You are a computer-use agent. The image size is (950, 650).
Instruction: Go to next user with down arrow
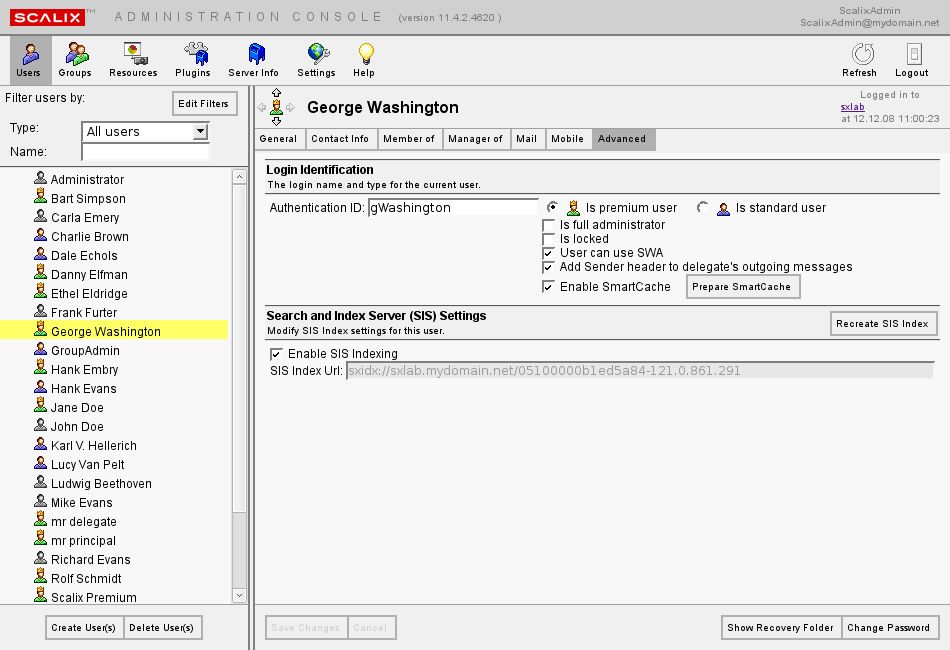(276, 121)
